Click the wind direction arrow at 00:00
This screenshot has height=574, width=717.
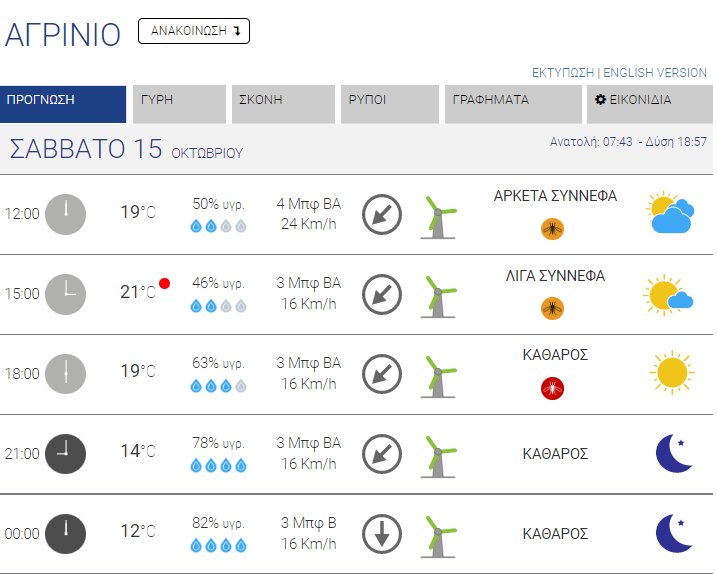click(382, 533)
